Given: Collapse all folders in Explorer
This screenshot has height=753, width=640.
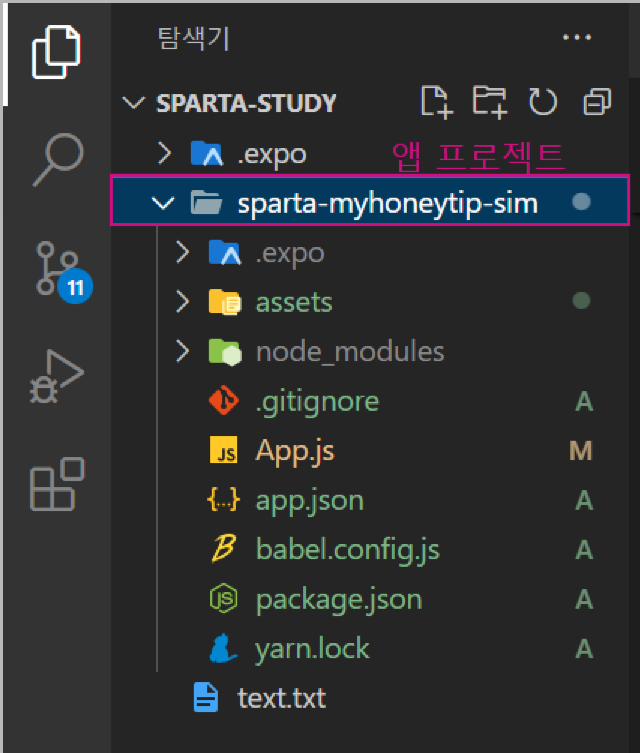Looking at the screenshot, I should pyautogui.click(x=597, y=101).
